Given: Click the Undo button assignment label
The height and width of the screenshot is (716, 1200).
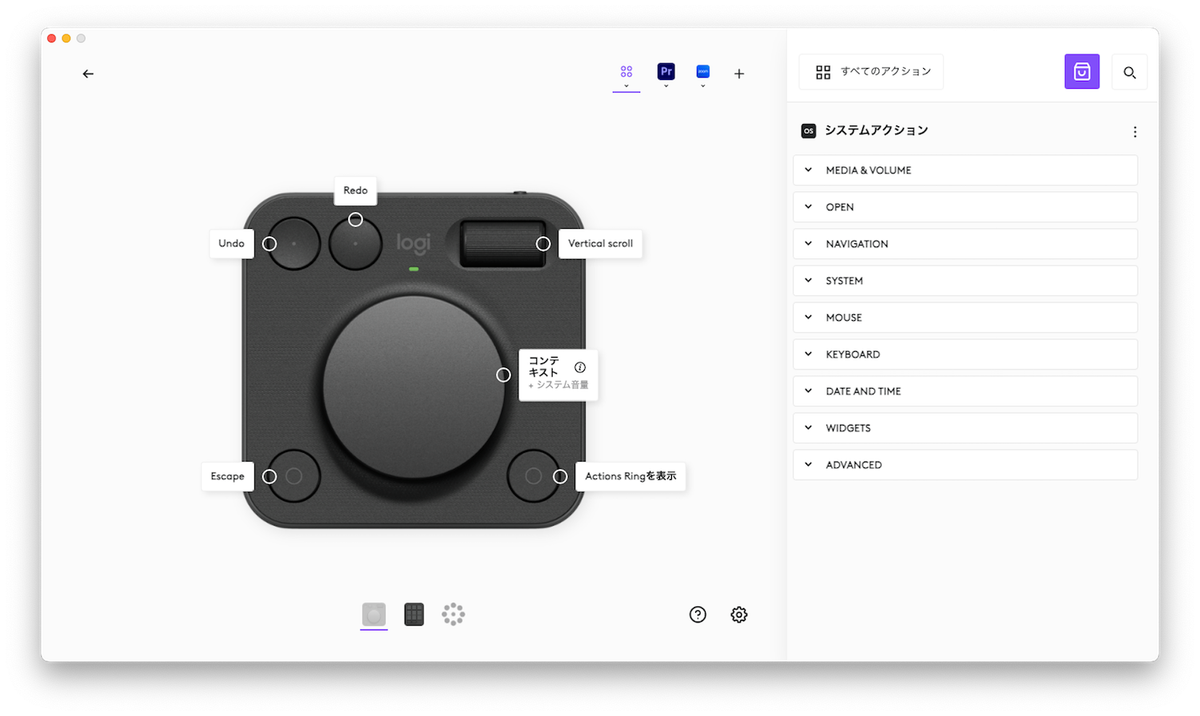Looking at the screenshot, I should [231, 243].
